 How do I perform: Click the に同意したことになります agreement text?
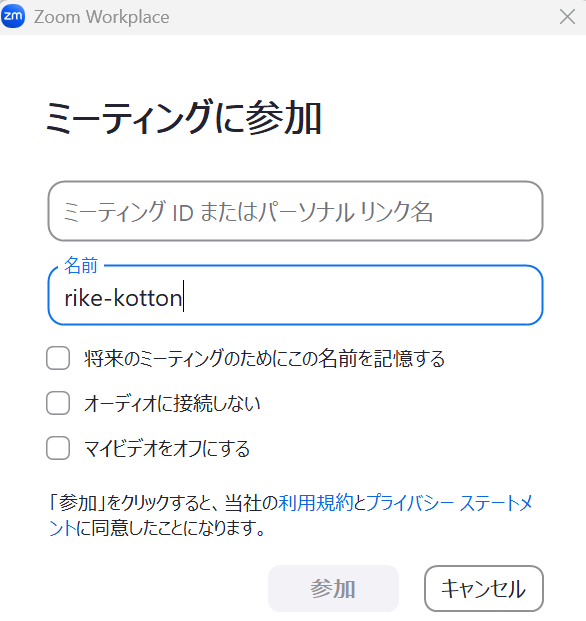point(170,528)
